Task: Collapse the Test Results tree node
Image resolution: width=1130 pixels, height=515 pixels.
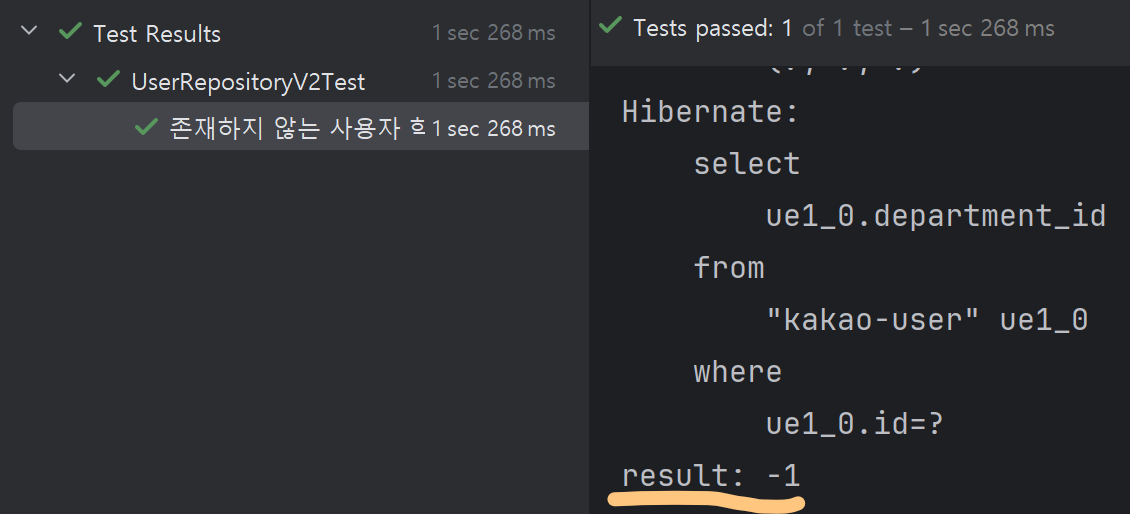Action: 29,31
